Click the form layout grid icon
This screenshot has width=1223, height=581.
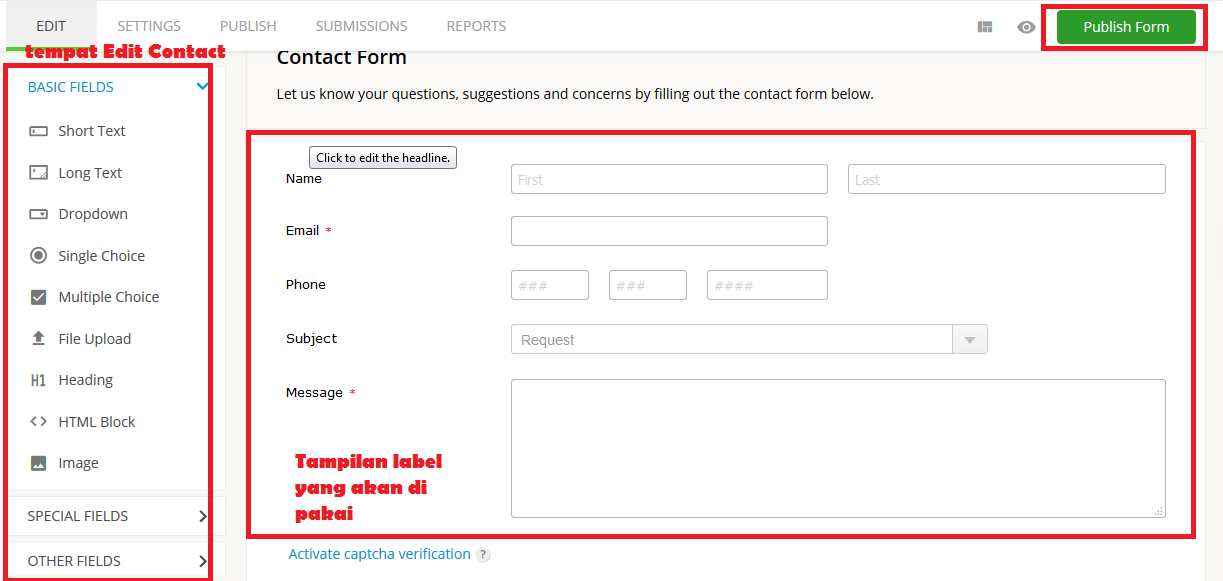[x=984, y=27]
